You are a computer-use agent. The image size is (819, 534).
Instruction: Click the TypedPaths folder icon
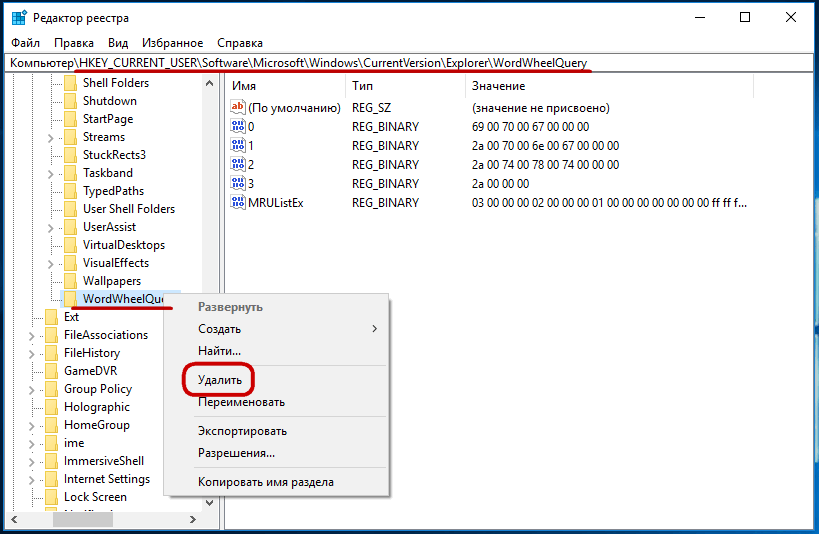click(x=70, y=191)
